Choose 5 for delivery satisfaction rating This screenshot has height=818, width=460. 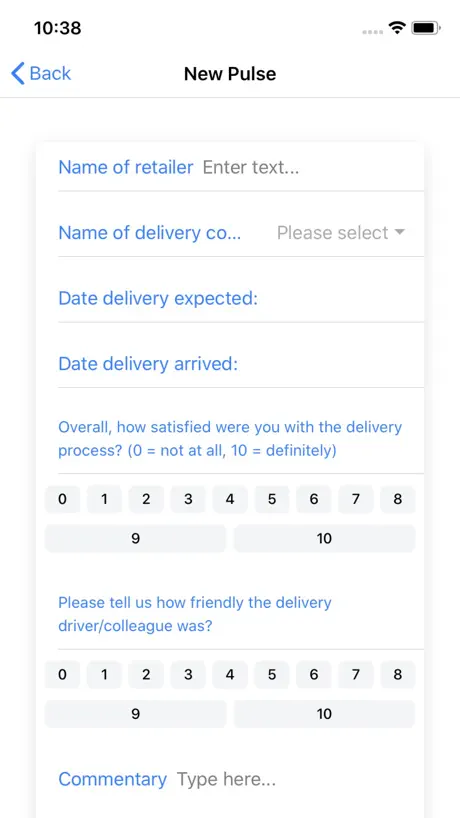[272, 499]
